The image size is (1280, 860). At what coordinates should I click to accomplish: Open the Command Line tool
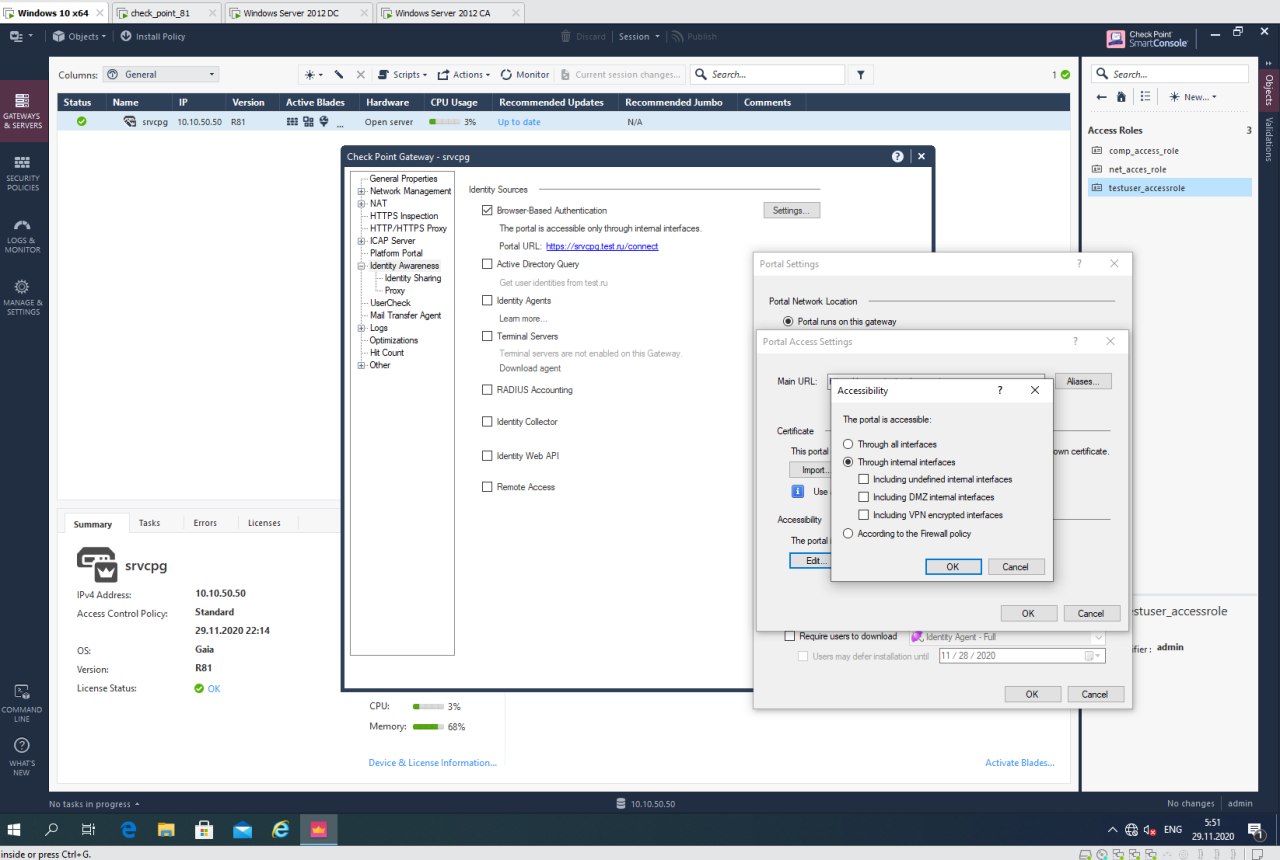point(22,703)
